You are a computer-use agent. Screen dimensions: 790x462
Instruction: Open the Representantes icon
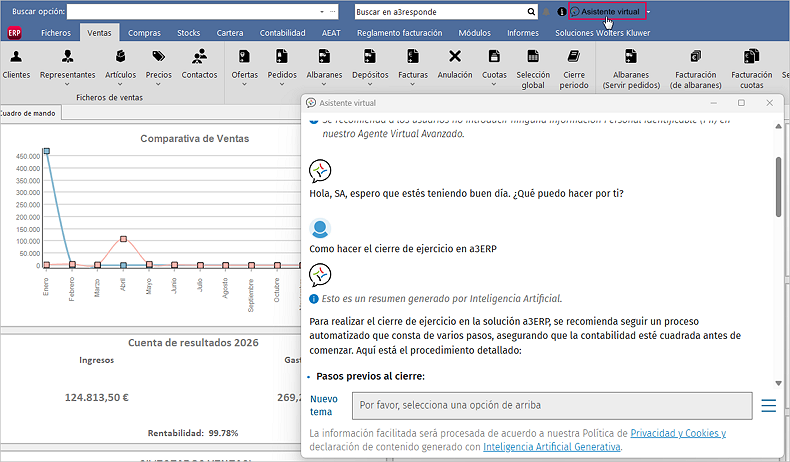click(68, 56)
